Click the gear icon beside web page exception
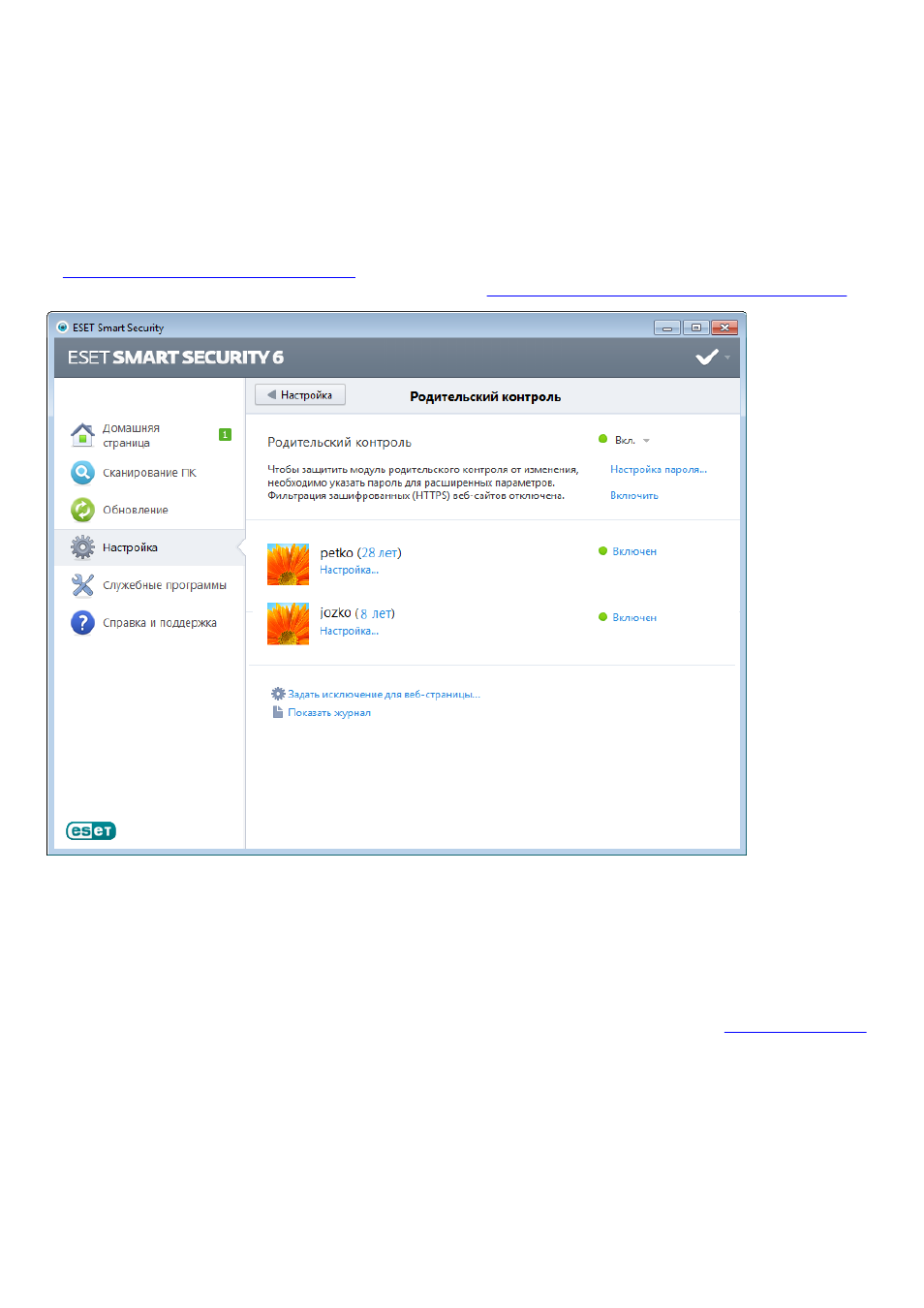This screenshot has height=1308, width=924. 278,694
